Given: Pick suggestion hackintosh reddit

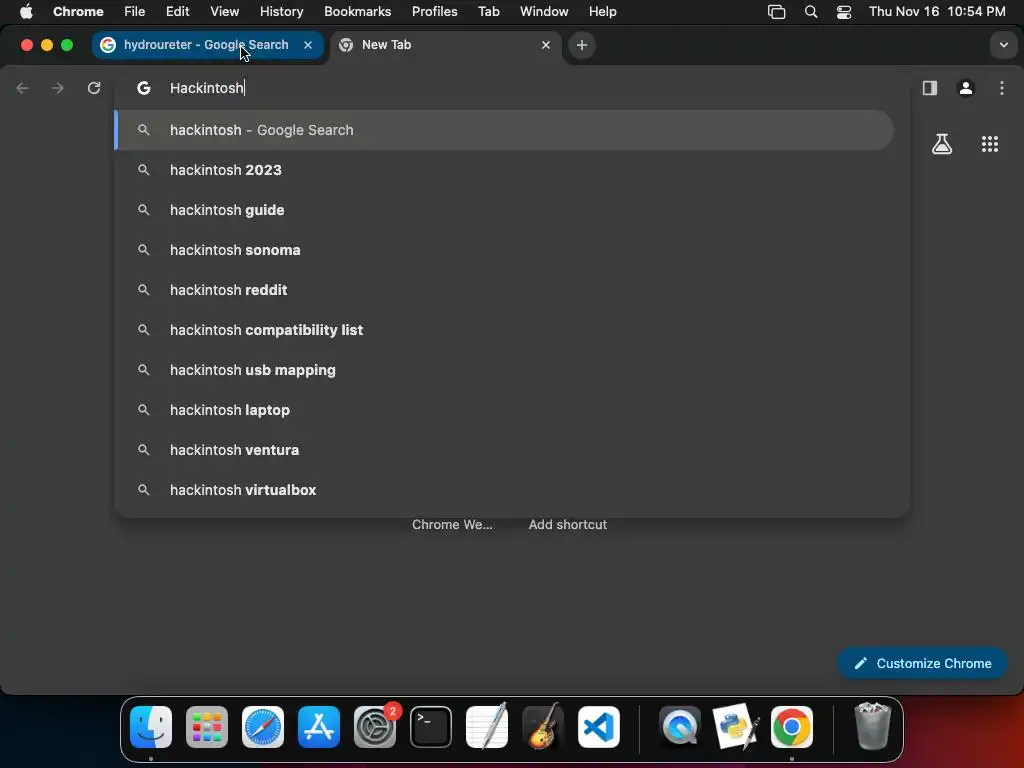Looking at the screenshot, I should (x=504, y=290).
